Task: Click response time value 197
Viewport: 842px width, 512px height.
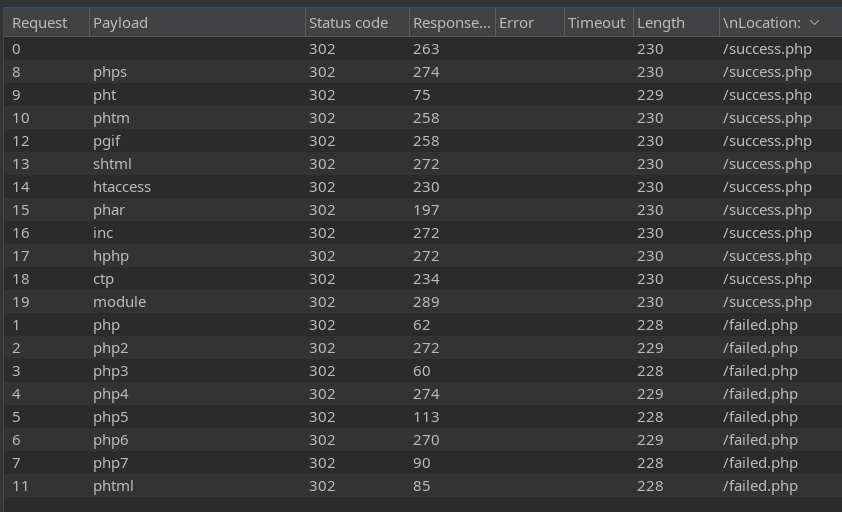Action: point(426,210)
